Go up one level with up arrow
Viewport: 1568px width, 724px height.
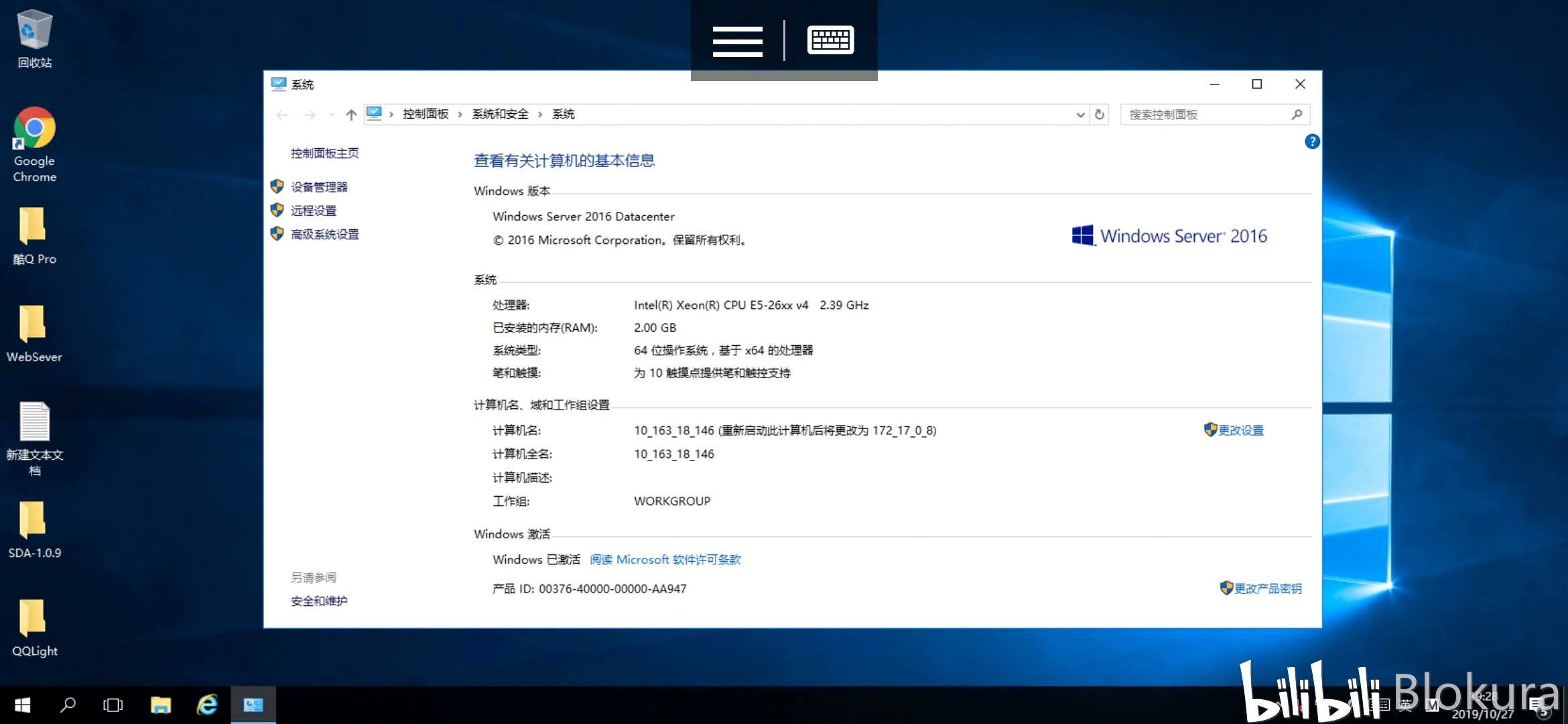pos(351,115)
